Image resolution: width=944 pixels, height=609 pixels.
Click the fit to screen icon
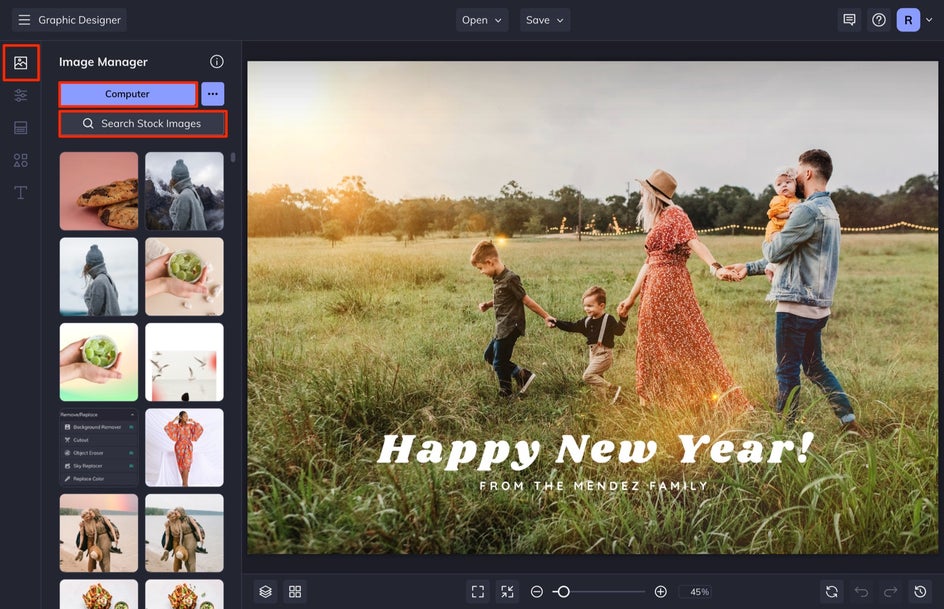click(x=478, y=592)
